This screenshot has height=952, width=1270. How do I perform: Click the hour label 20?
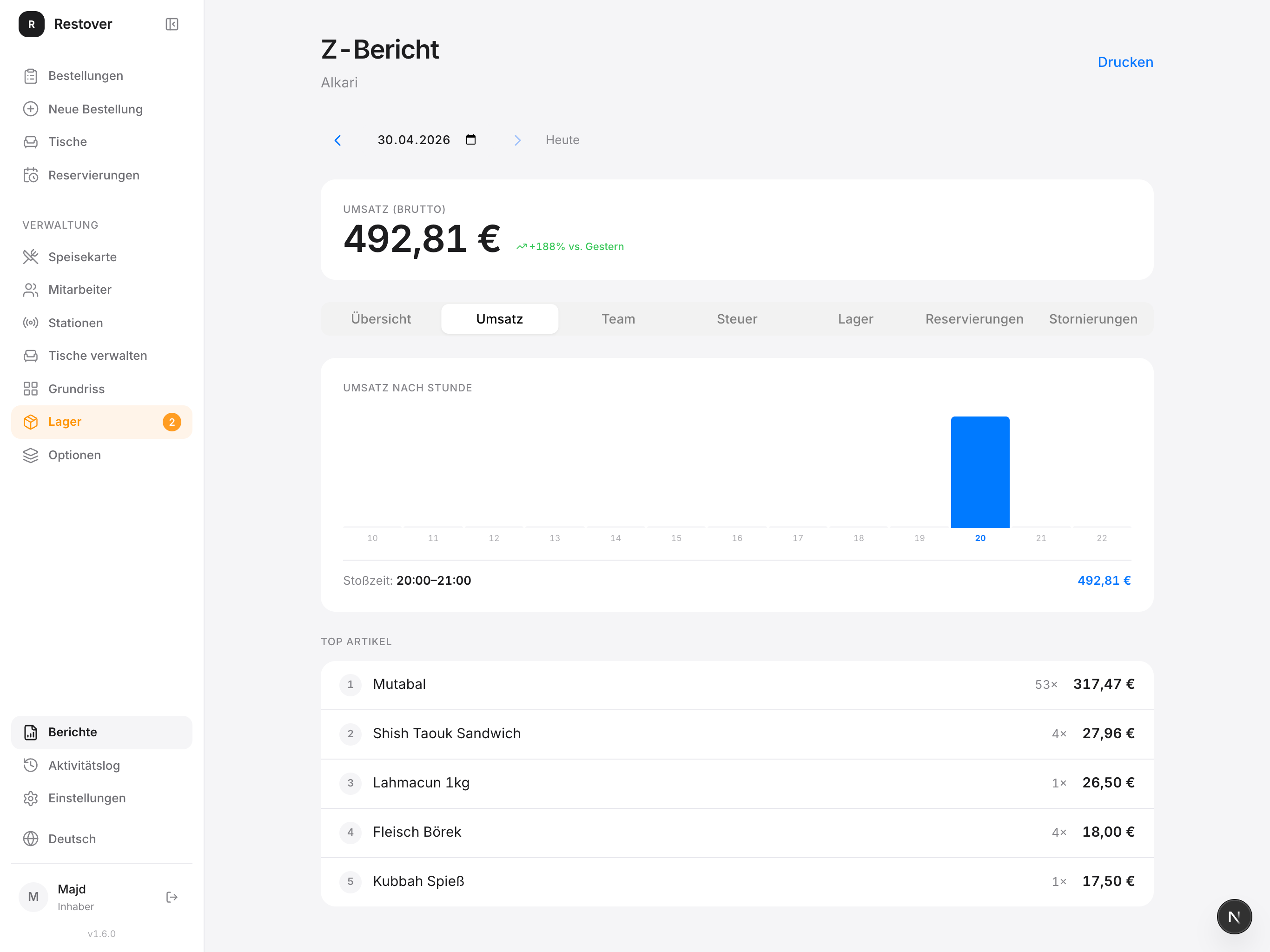coord(980,538)
